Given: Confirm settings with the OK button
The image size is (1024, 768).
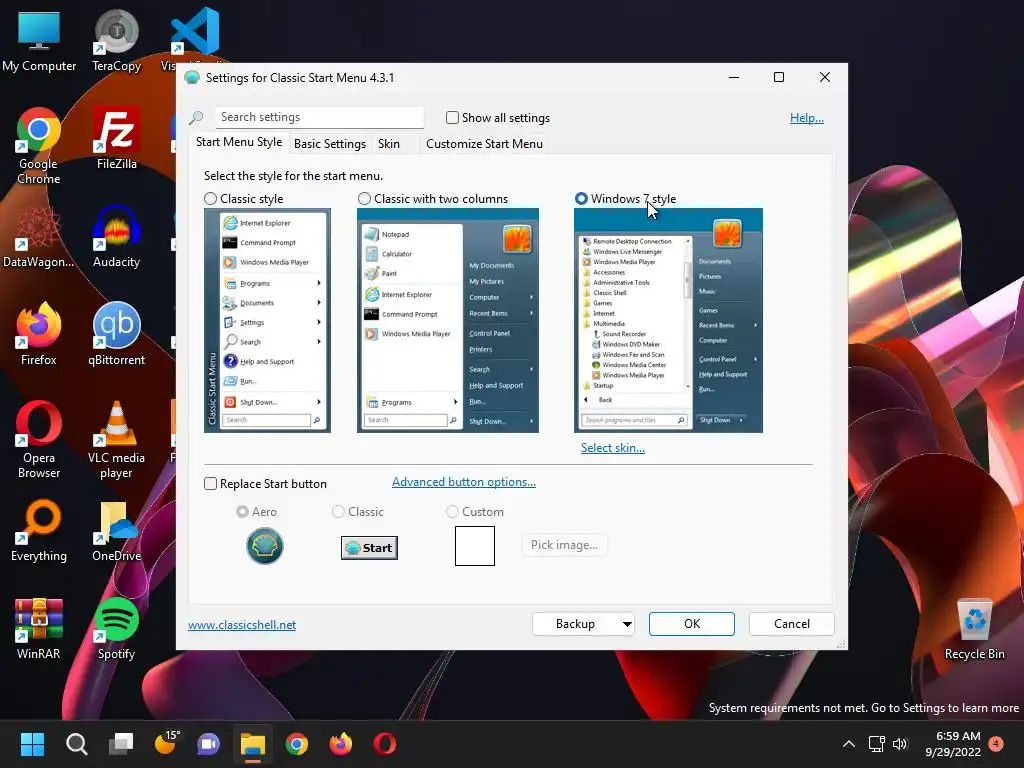Looking at the screenshot, I should click(x=692, y=624).
